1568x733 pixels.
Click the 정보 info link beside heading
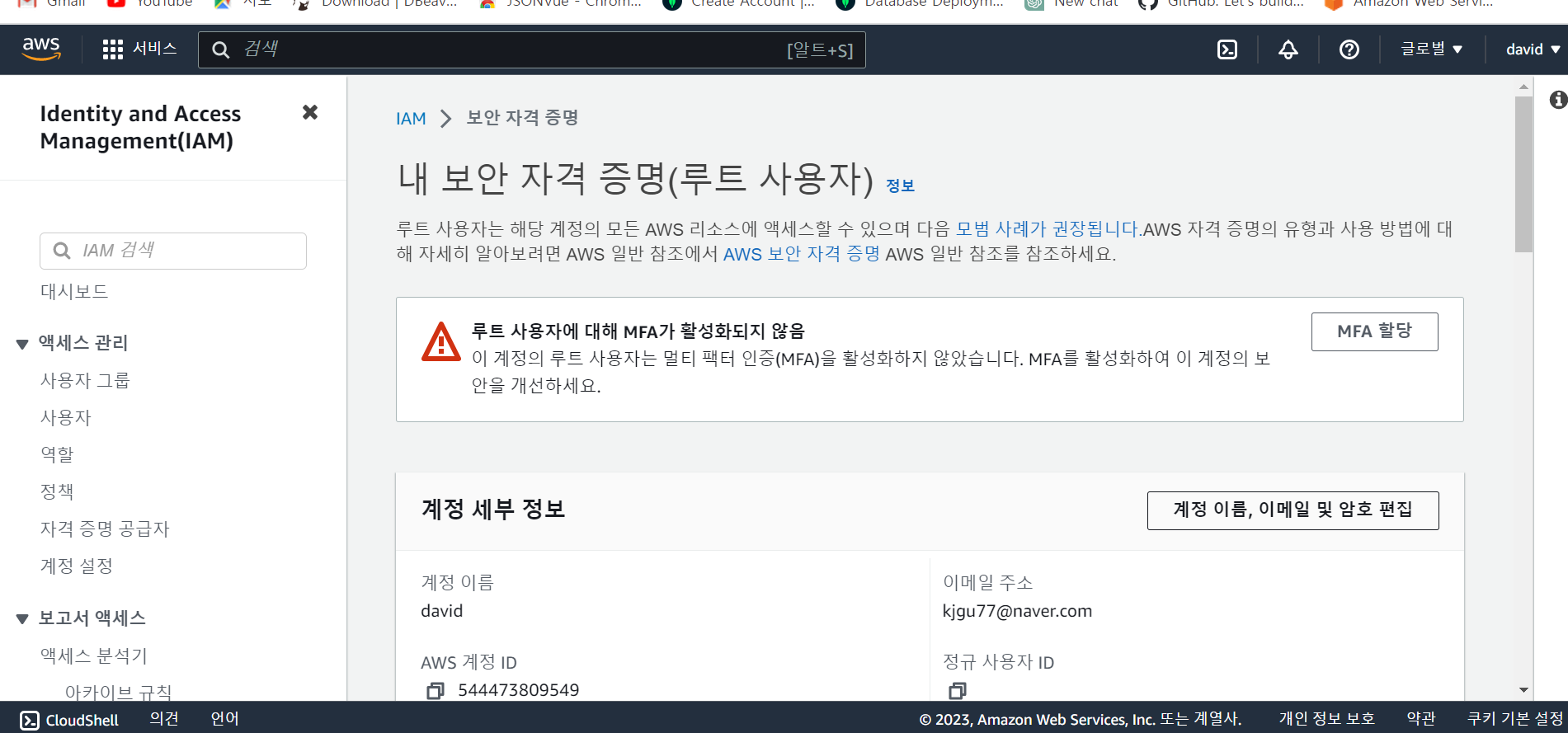pos(900,186)
